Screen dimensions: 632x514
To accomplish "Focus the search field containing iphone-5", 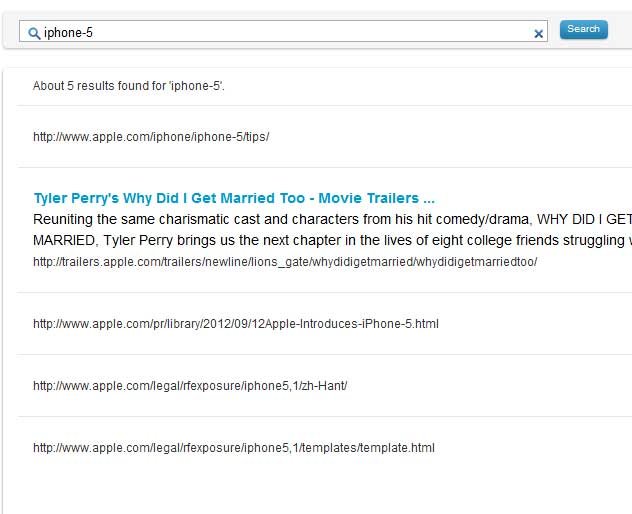I will [x=283, y=31].
